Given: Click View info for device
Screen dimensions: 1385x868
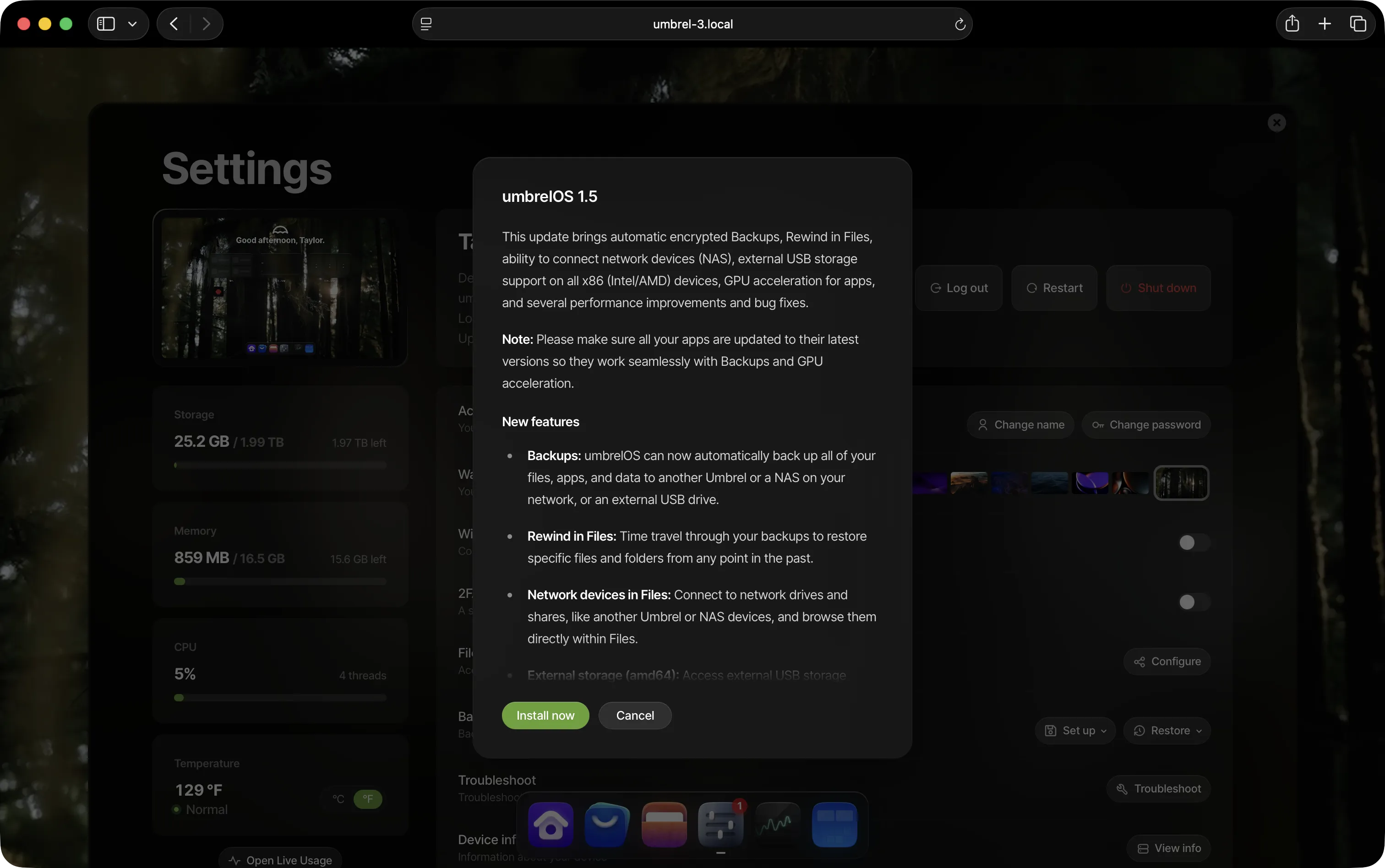Looking at the screenshot, I should coord(1168,848).
